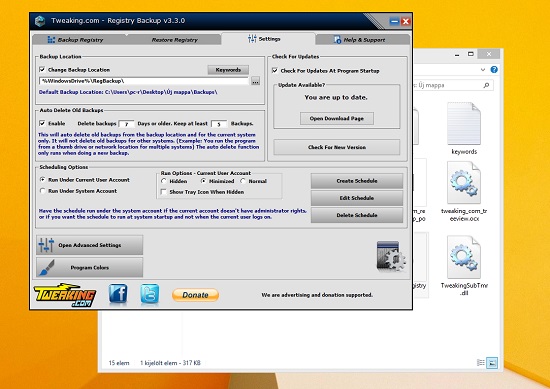The width and height of the screenshot is (550, 389).
Task: Open the Facebook icon link
Action: pyautogui.click(x=118, y=294)
